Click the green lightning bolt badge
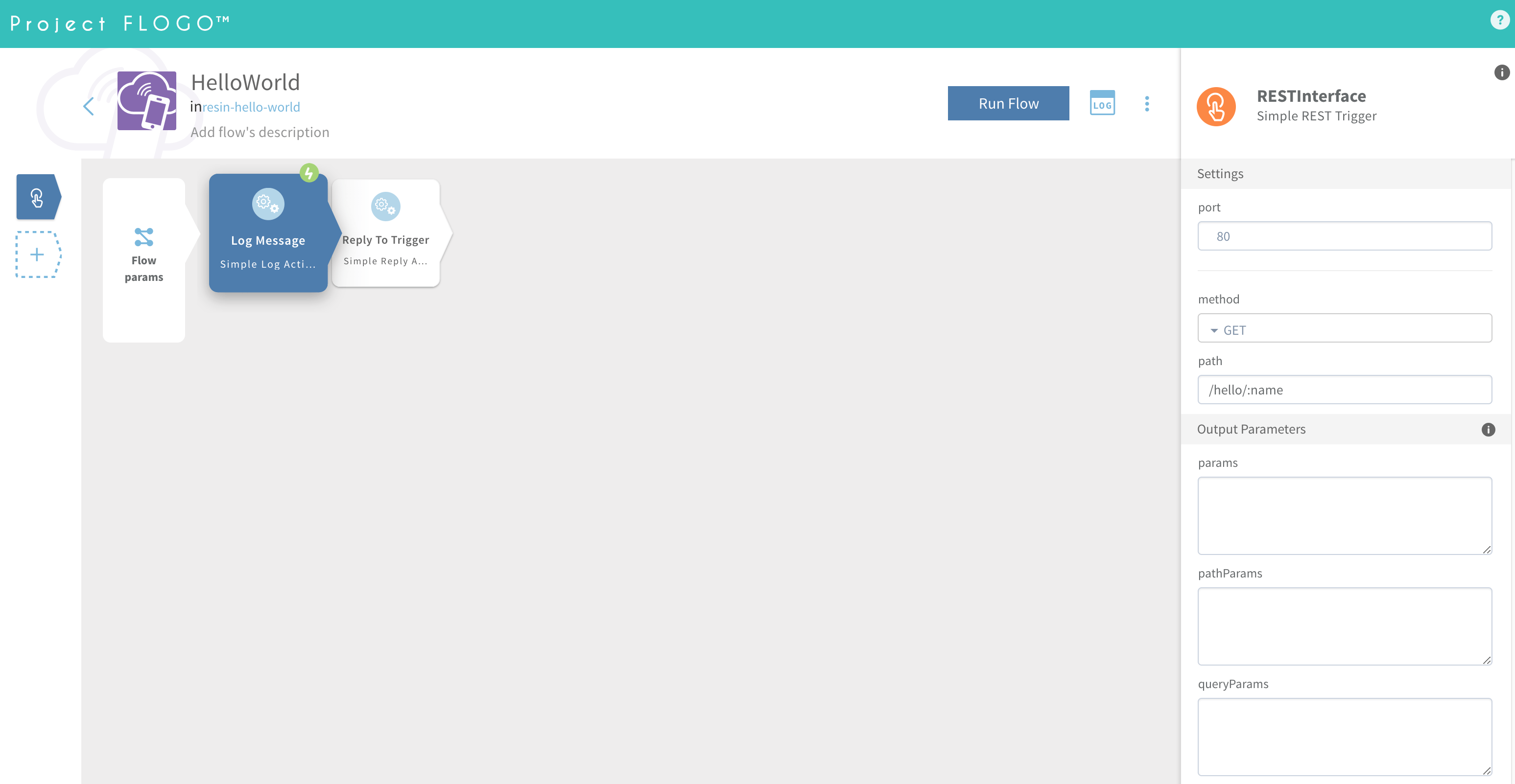This screenshot has width=1515, height=784. [309, 173]
